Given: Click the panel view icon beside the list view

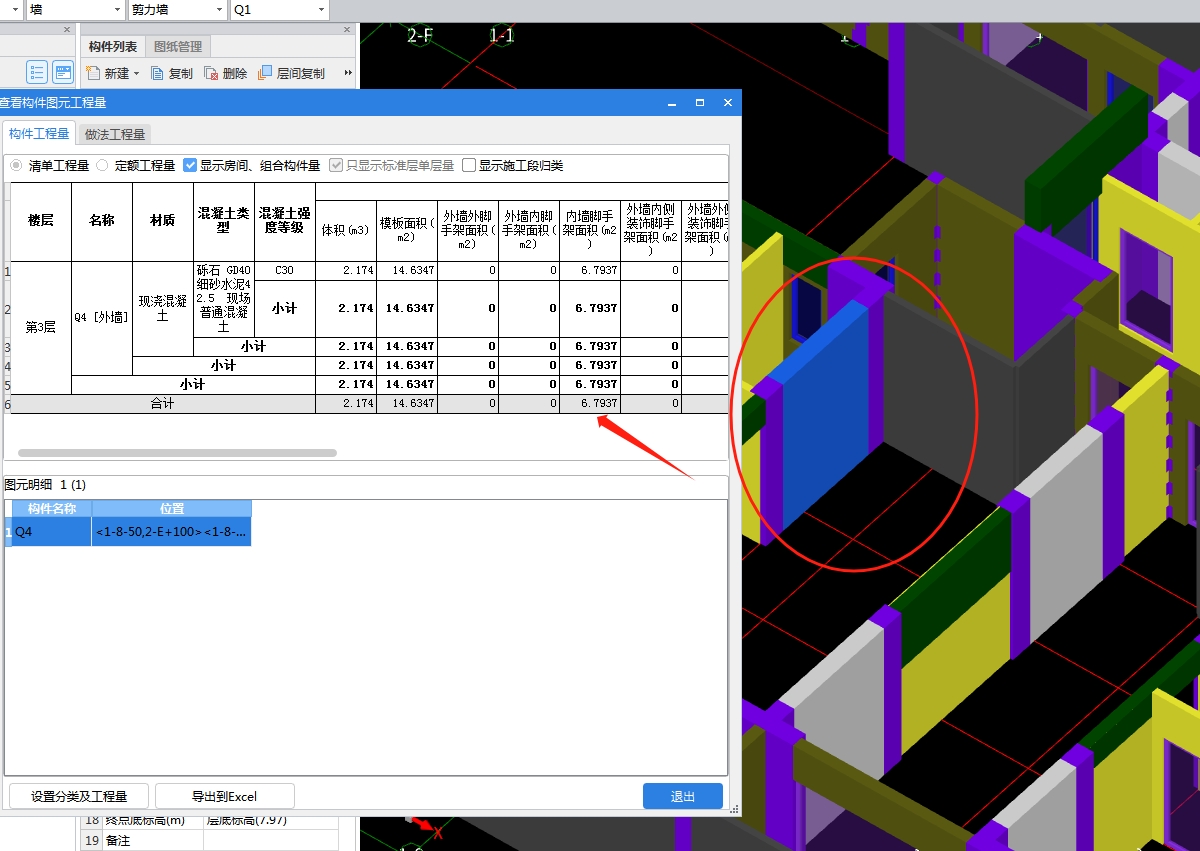Looking at the screenshot, I should tap(63, 72).
